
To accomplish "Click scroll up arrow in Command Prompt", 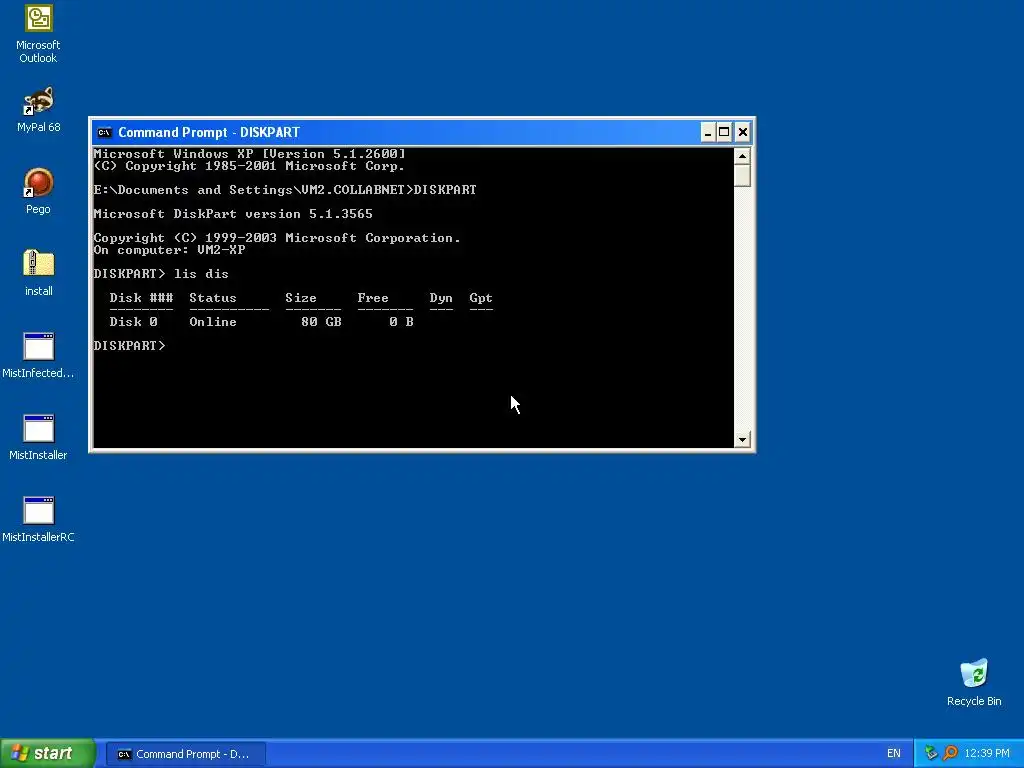I will pyautogui.click(x=742, y=156).
